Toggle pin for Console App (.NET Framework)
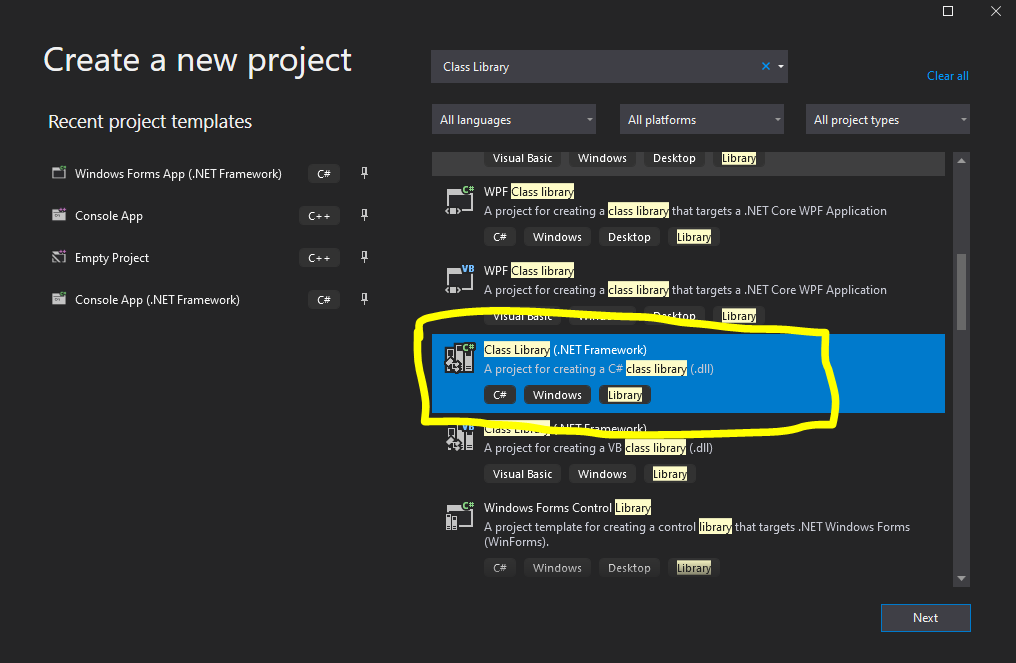1016x663 pixels. 364,300
